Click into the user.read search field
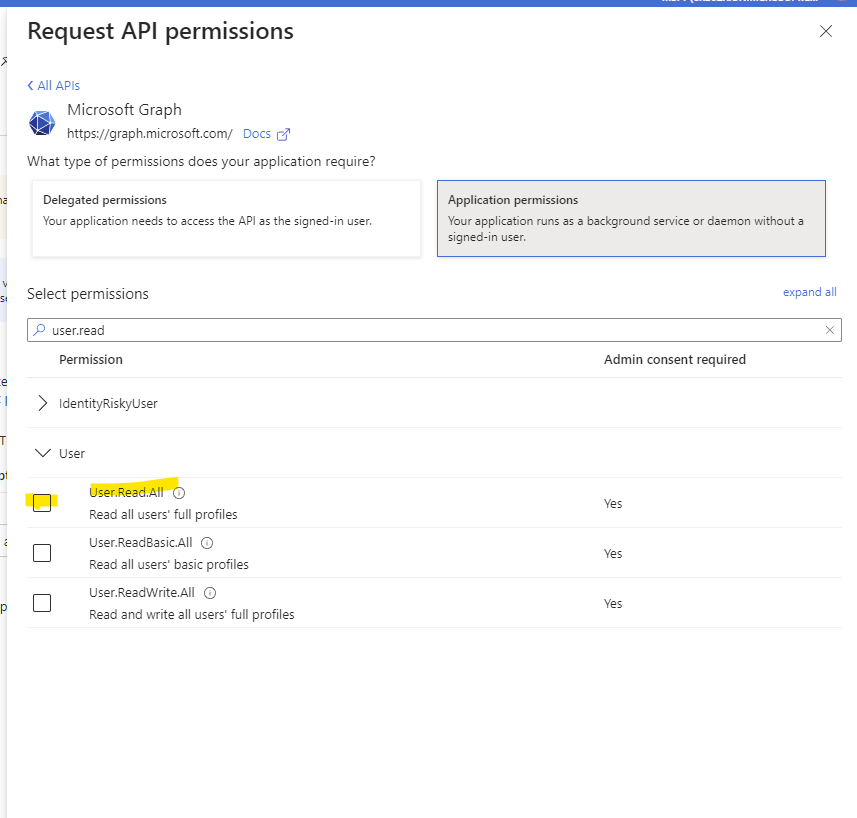 [x=430, y=330]
